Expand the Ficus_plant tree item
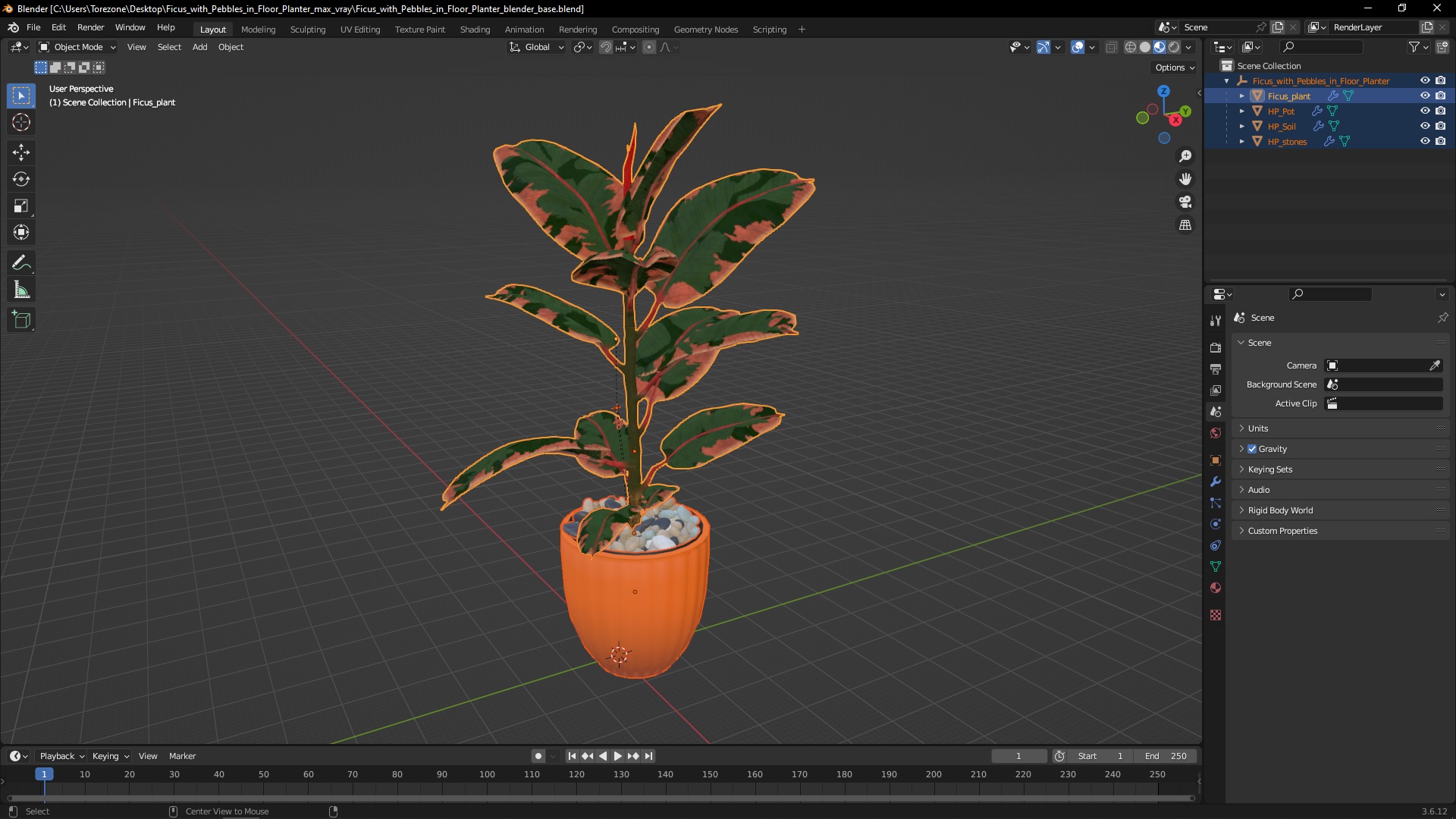Screen dimensions: 1456x819 coord(1241,96)
